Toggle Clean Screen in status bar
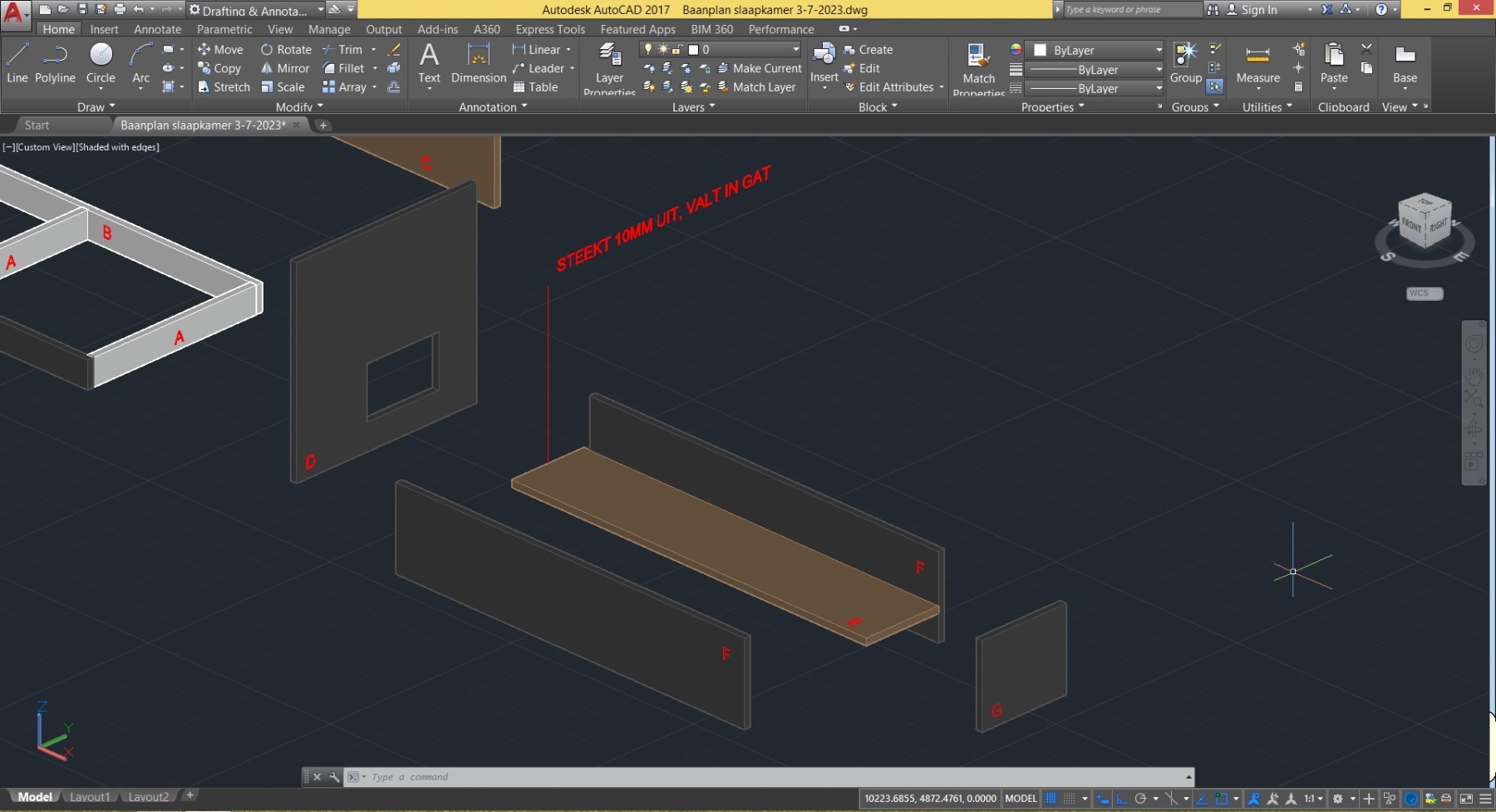1496x812 pixels. coord(1466,799)
